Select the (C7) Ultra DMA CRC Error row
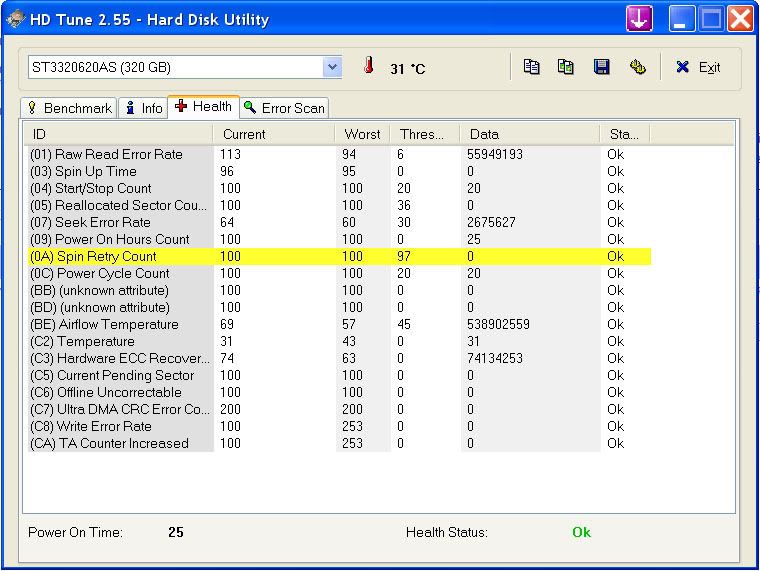Image resolution: width=760 pixels, height=571 pixels. coord(339,409)
